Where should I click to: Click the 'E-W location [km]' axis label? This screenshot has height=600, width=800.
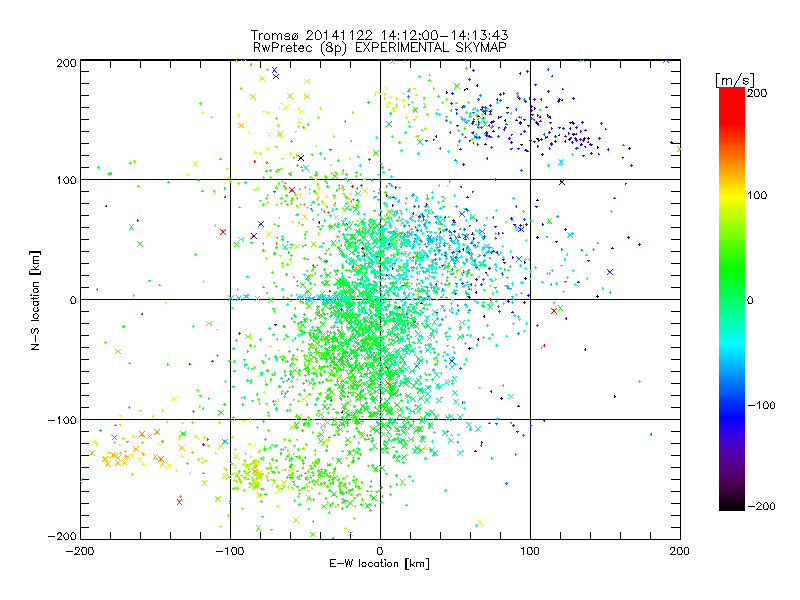point(380,563)
